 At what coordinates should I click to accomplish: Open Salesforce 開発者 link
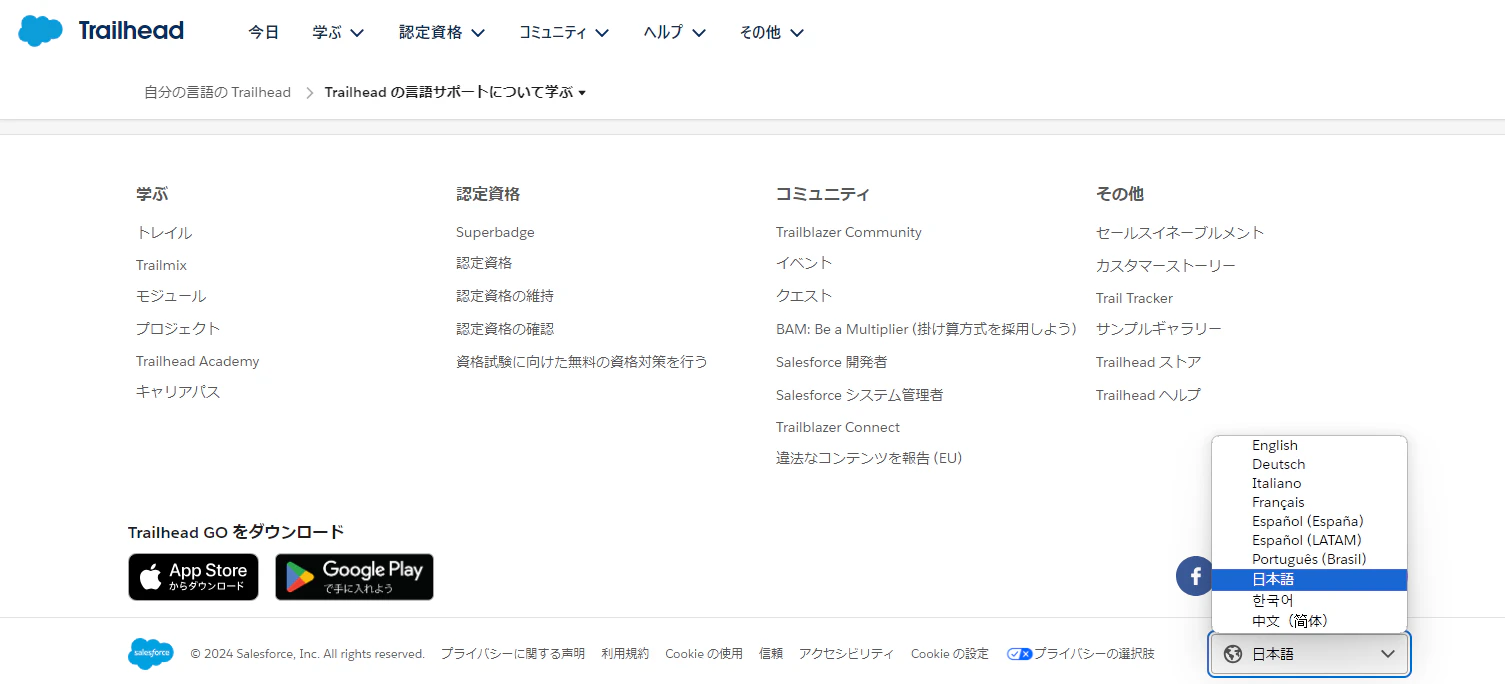pyautogui.click(x=831, y=361)
